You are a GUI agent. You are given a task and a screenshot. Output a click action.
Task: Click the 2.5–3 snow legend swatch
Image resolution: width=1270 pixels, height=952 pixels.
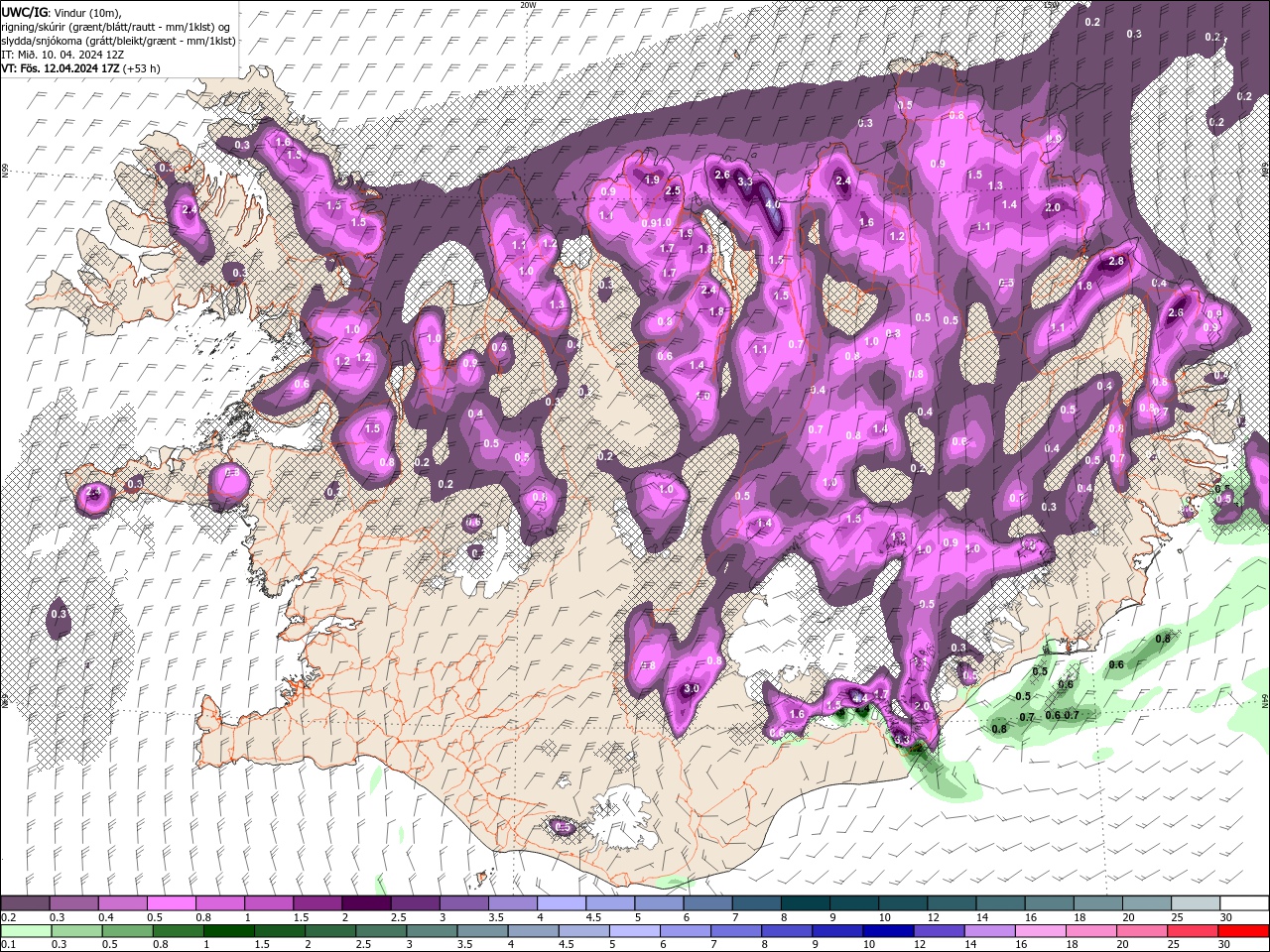(414, 903)
